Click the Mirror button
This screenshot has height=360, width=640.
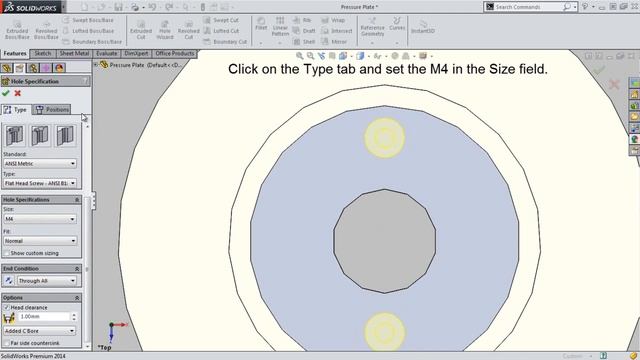pyautogui.click(x=334, y=42)
